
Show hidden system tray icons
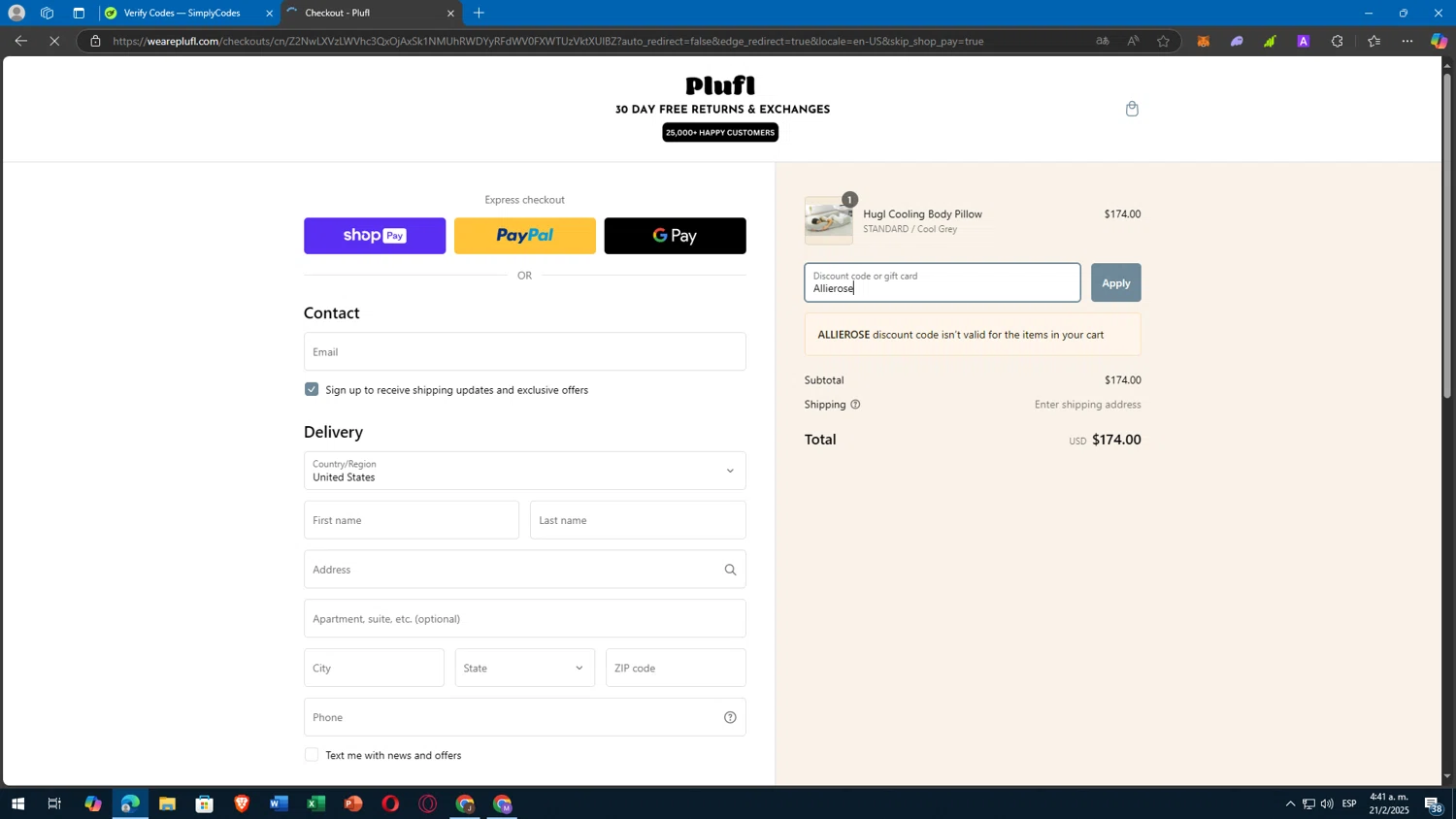click(x=1290, y=803)
